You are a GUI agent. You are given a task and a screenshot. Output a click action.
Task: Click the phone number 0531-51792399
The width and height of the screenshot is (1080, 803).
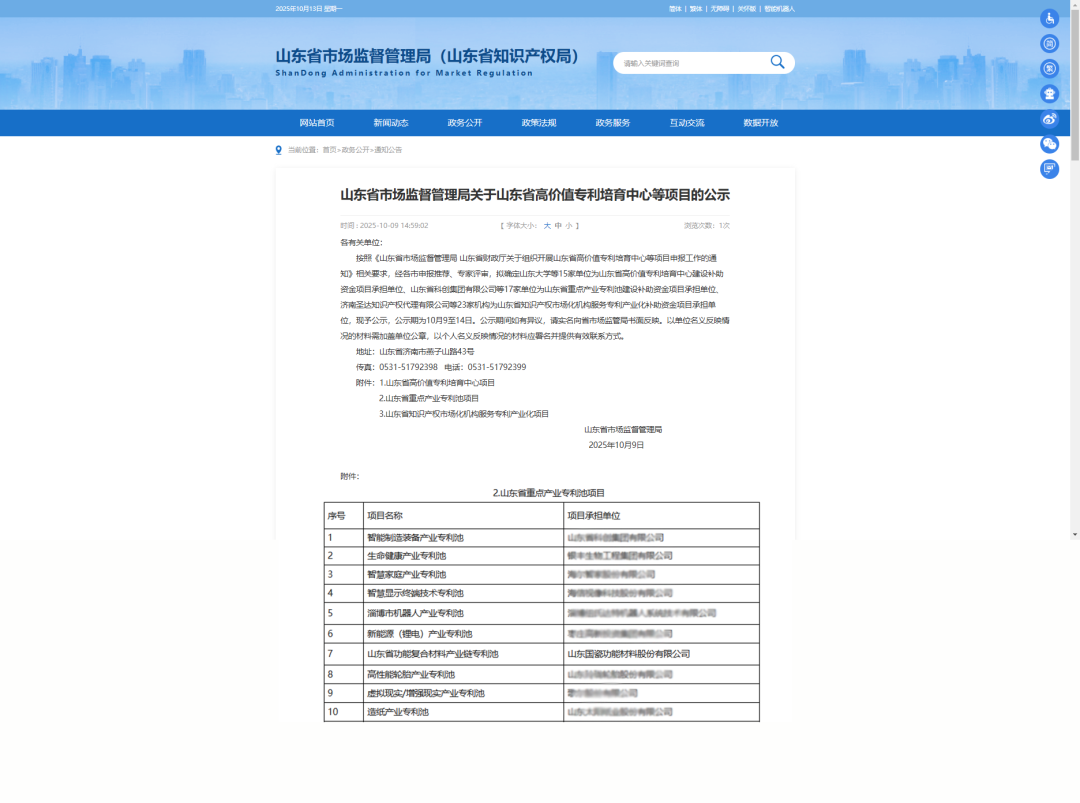[x=497, y=367]
